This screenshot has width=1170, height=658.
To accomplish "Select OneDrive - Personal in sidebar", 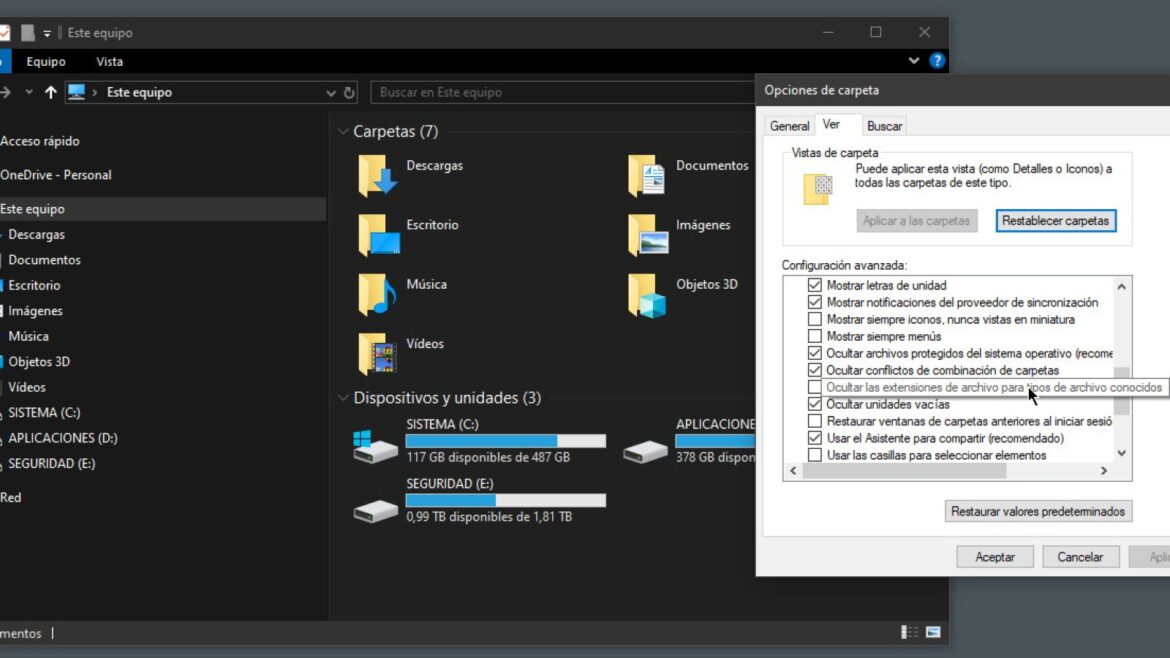I will click(x=56, y=175).
